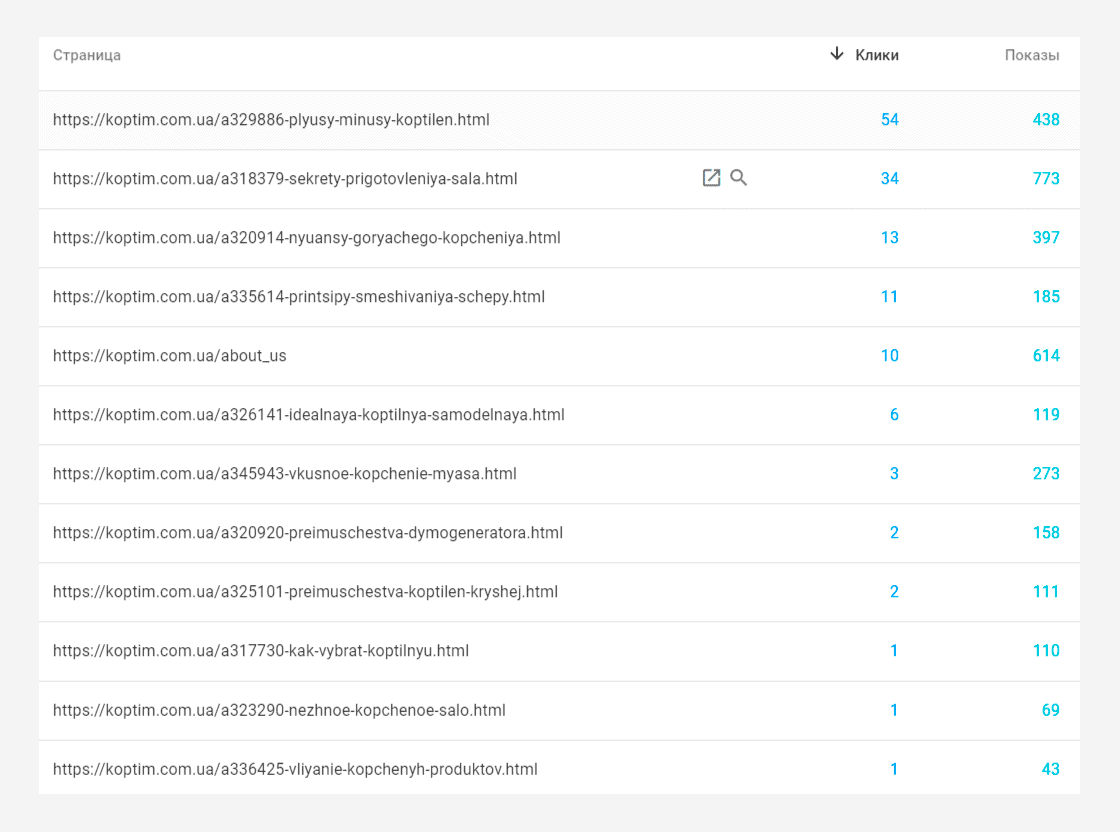Click the Страница column header
The image size is (1120, 832).
[86, 55]
